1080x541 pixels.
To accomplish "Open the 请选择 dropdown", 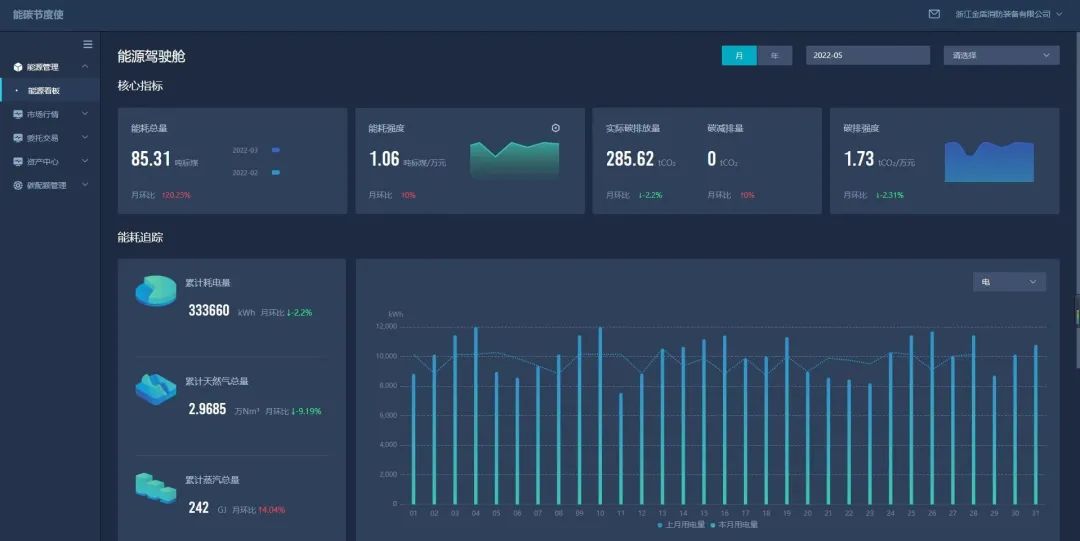I will pos(1001,56).
